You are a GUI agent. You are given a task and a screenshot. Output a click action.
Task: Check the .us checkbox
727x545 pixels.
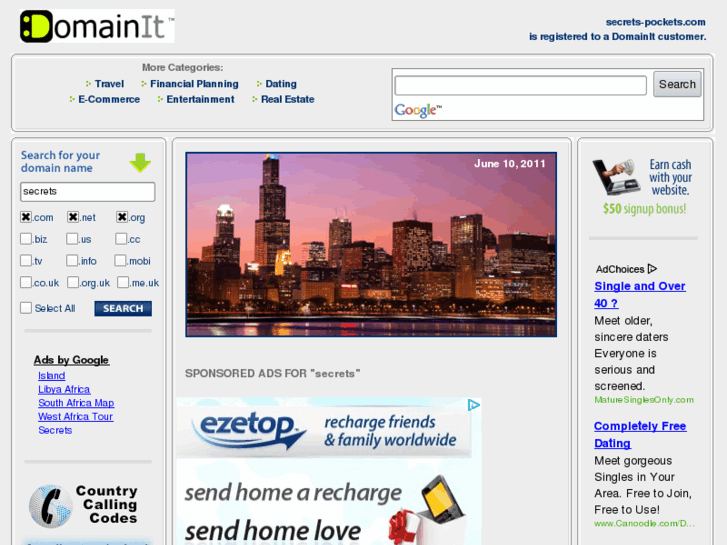[x=72, y=238]
